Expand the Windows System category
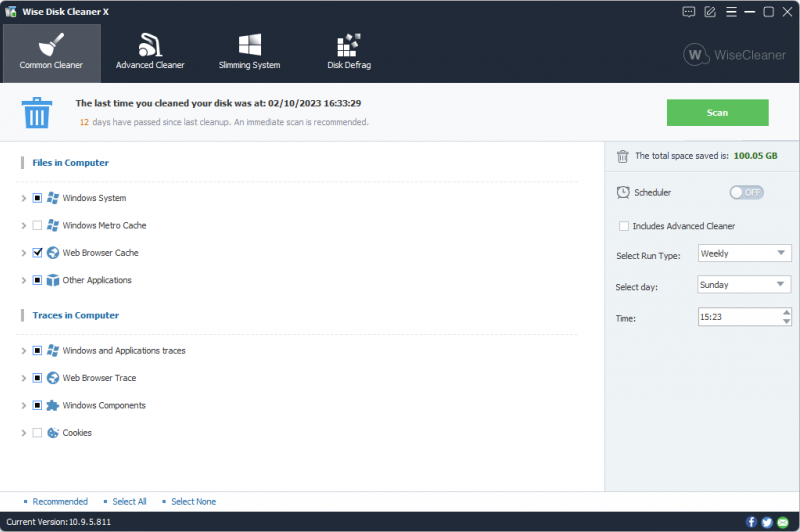Viewport: 800px width, 532px height. click(23, 198)
